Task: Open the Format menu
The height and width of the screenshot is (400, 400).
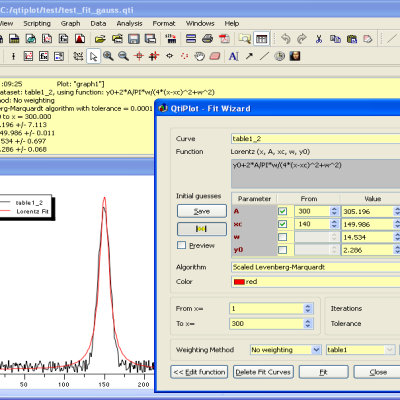Action: point(164,23)
